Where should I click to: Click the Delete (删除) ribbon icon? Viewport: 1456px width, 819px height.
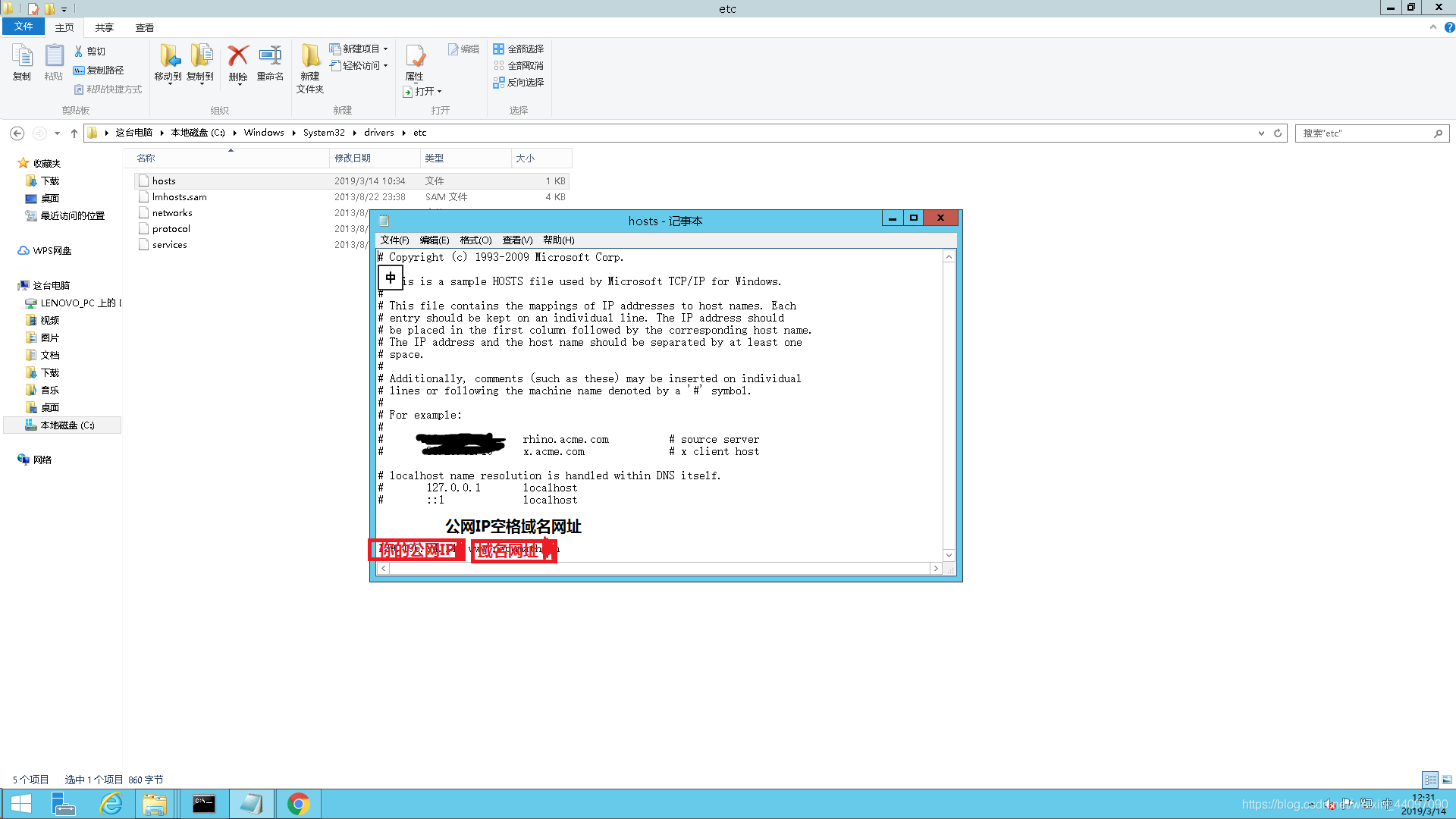(238, 57)
